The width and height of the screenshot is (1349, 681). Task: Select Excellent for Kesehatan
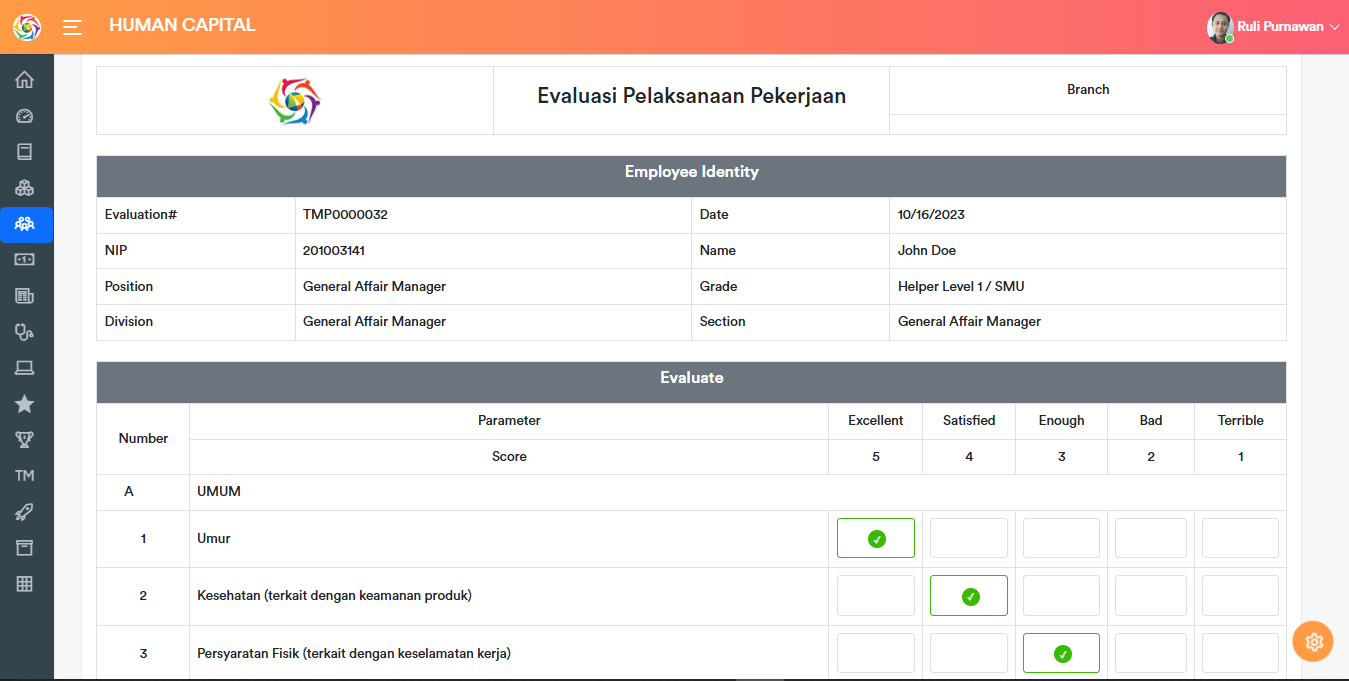(876, 595)
